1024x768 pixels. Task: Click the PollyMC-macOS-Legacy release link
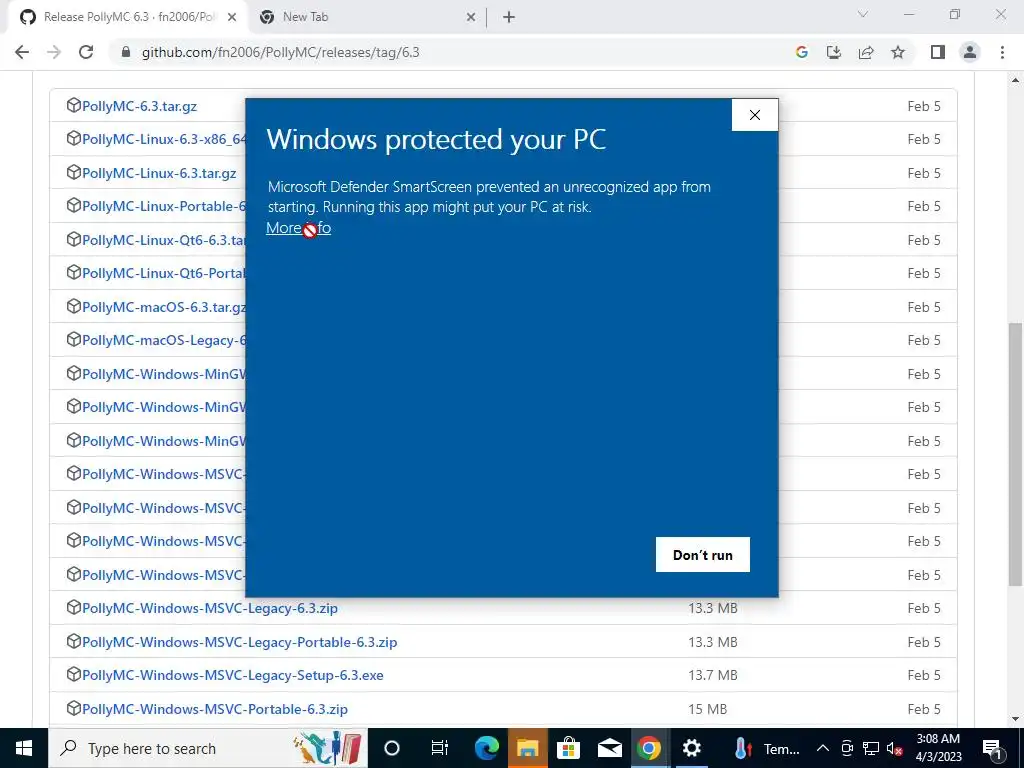click(164, 340)
